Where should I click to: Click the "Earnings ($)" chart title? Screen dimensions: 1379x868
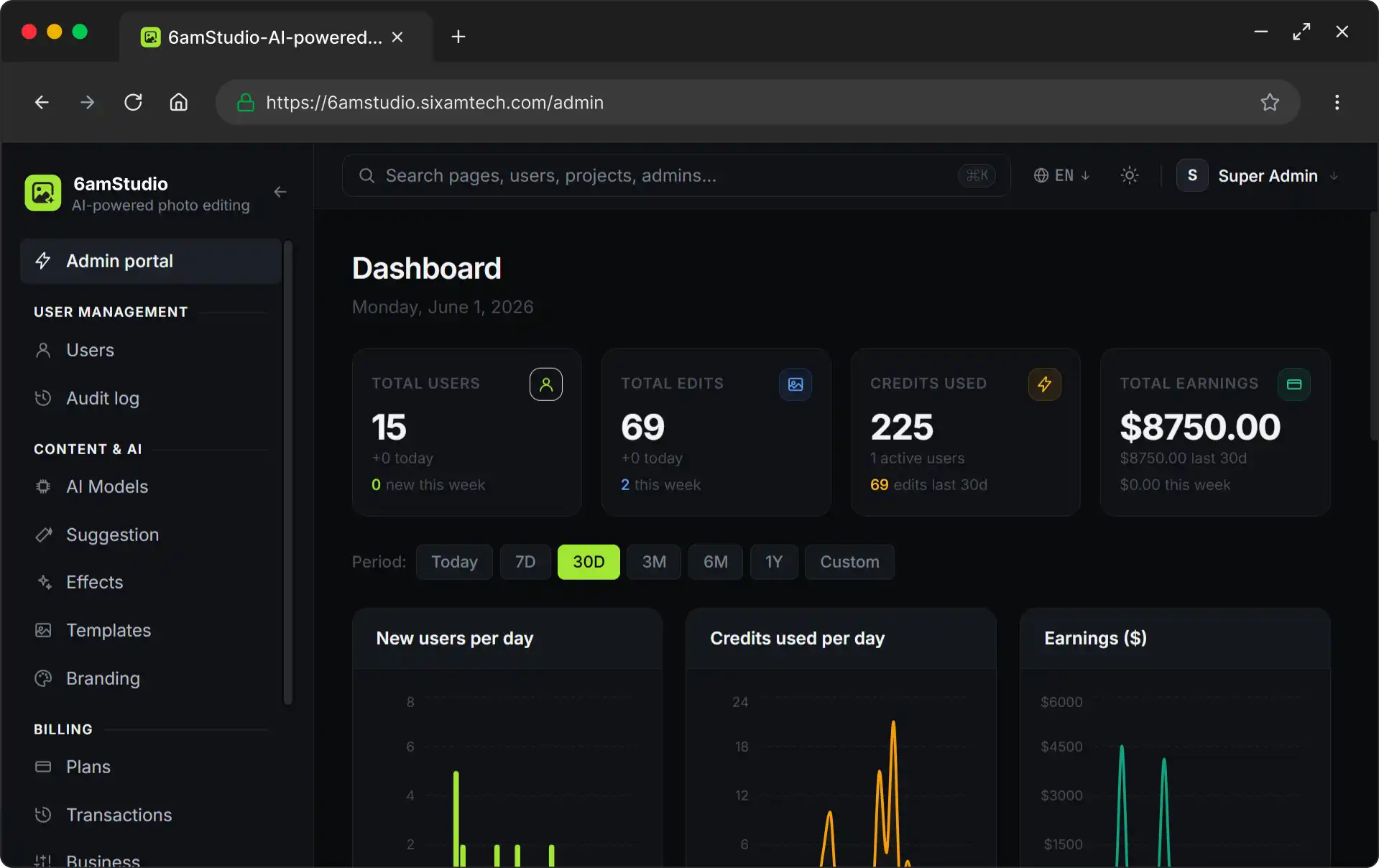tap(1095, 638)
